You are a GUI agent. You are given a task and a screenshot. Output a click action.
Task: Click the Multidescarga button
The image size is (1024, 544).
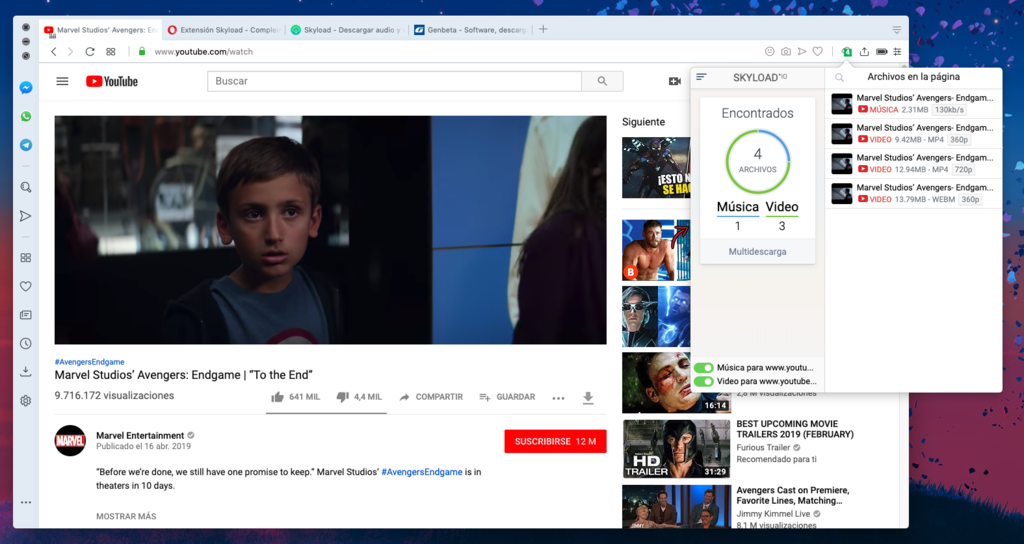coord(757,252)
